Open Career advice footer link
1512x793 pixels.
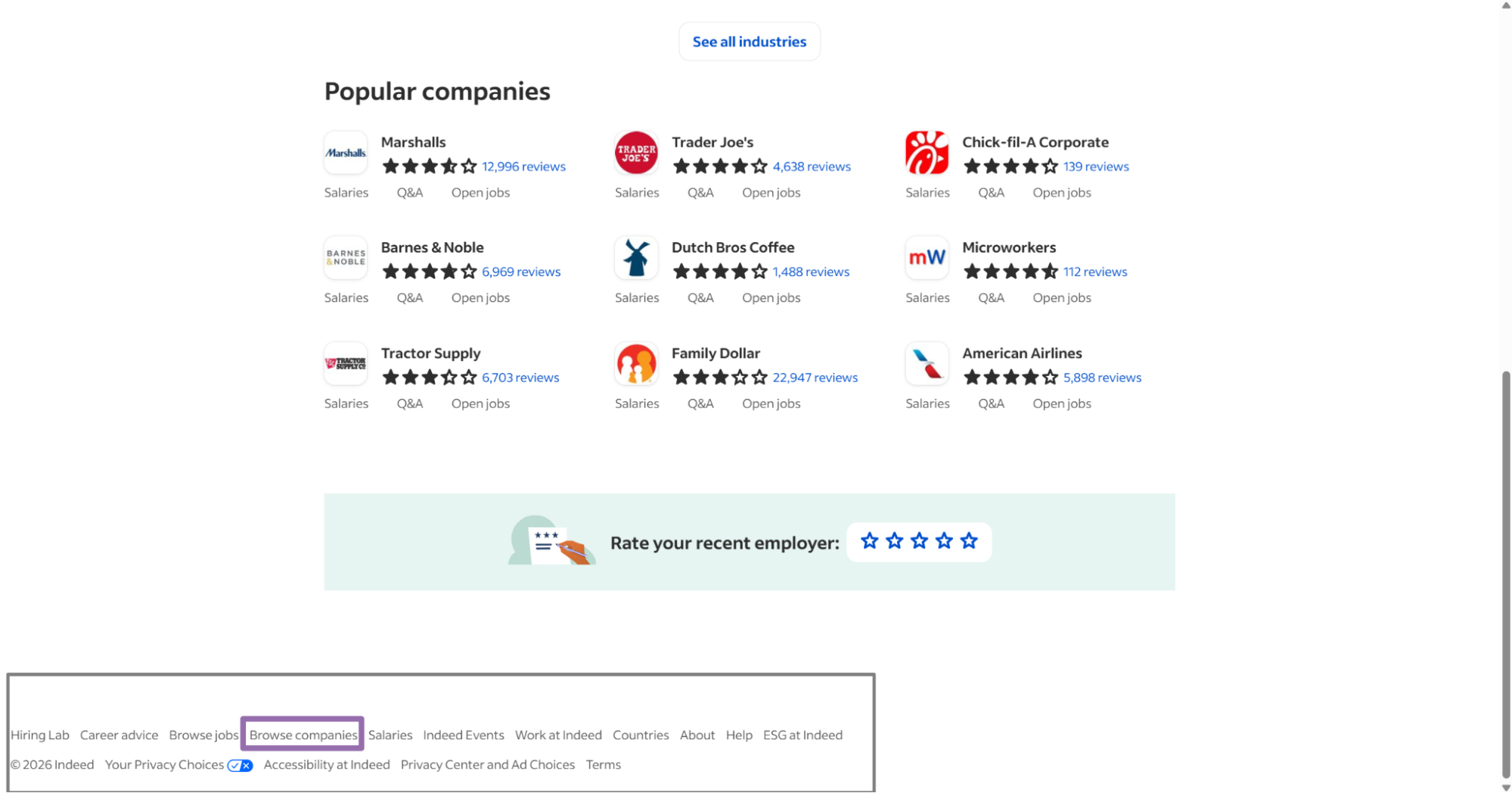(119, 735)
